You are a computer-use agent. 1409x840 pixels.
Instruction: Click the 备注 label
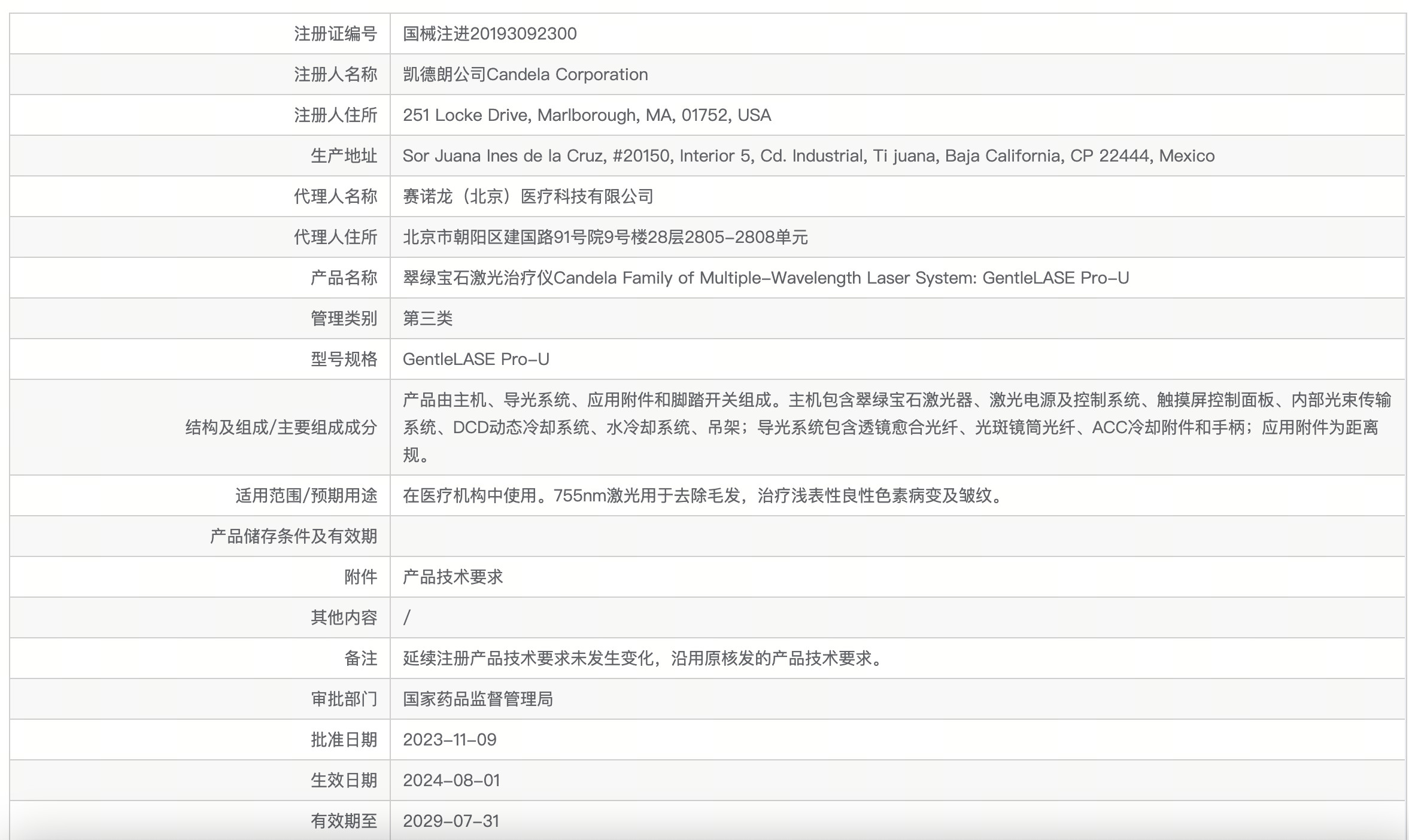360,658
